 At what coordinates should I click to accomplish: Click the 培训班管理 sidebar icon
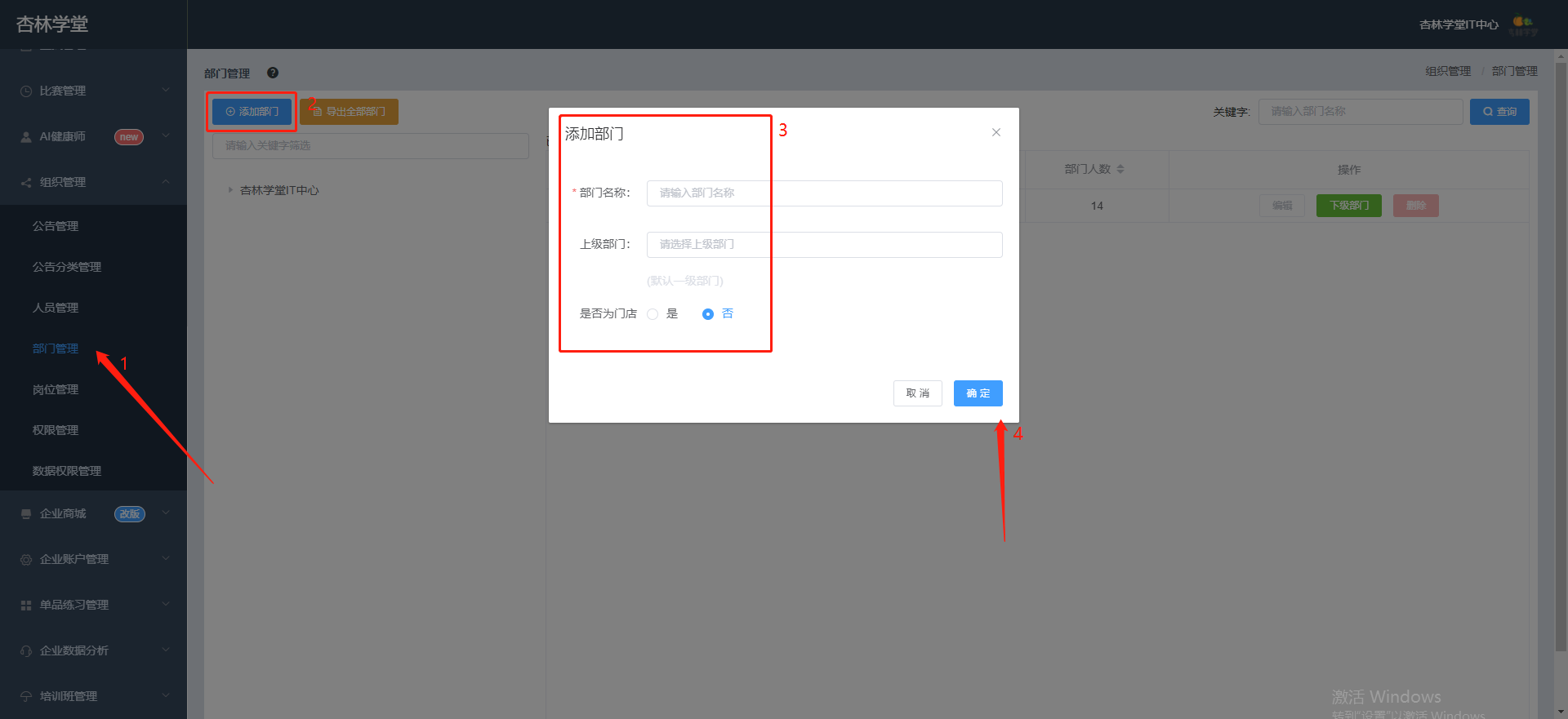[x=26, y=696]
